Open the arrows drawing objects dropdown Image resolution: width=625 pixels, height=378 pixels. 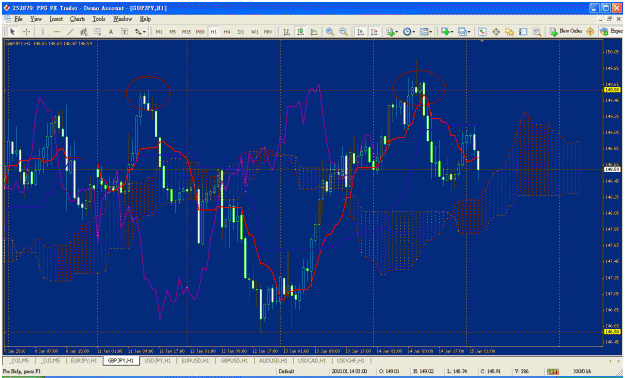tap(140, 32)
